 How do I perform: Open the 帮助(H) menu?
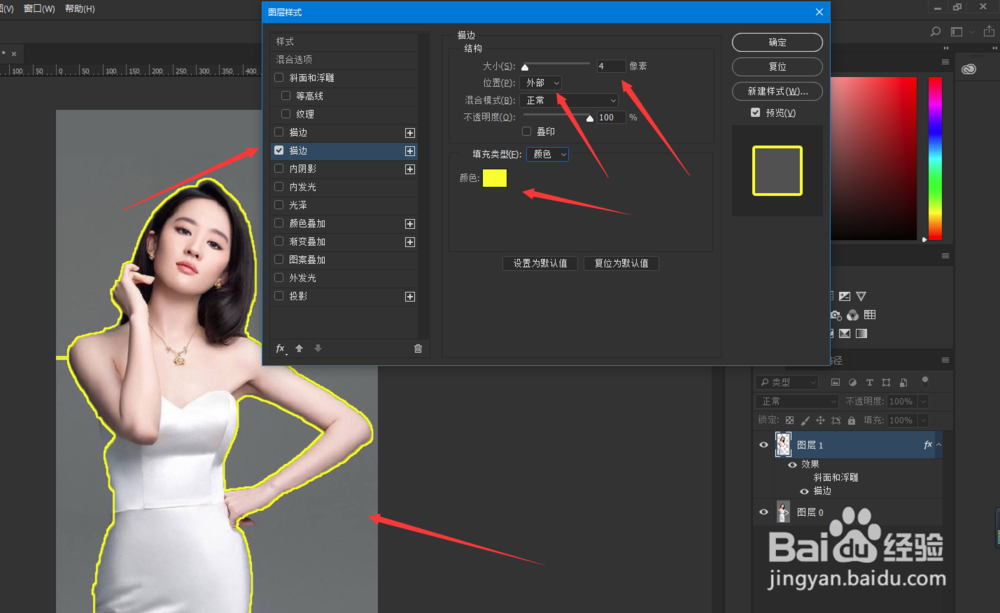[80, 9]
